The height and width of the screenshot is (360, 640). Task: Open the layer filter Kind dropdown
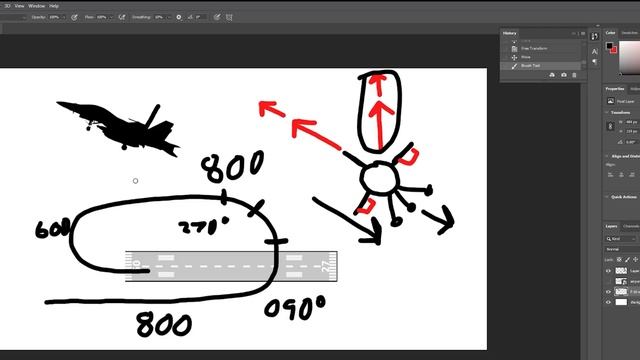point(621,239)
